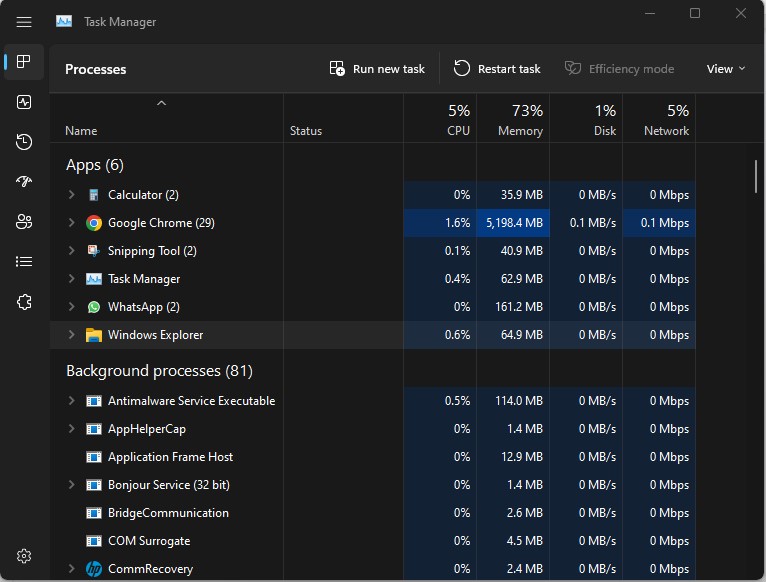The image size is (766, 582).
Task: Click the Application Frame Host icon
Action: (x=93, y=457)
